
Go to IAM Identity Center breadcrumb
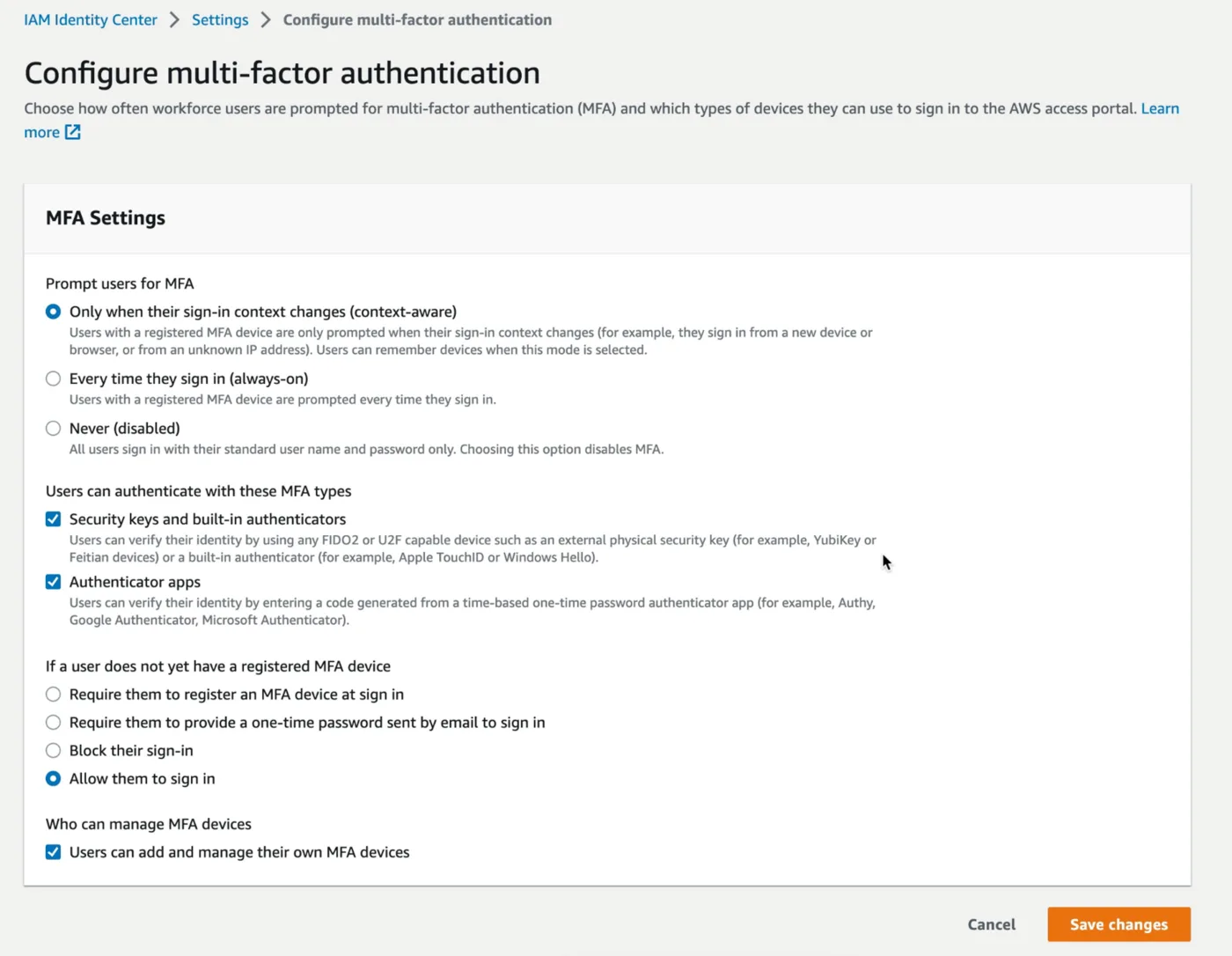91,19
